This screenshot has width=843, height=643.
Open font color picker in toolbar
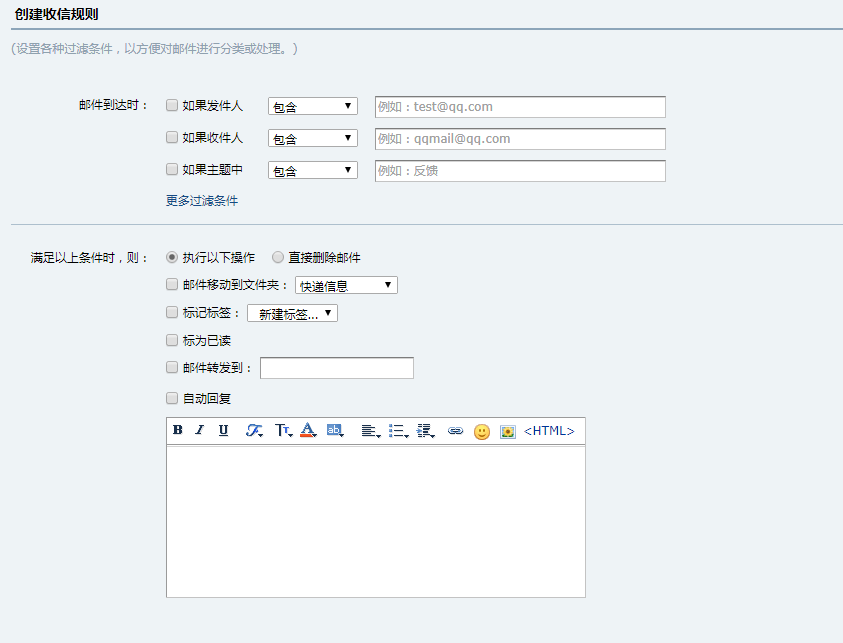[308, 431]
